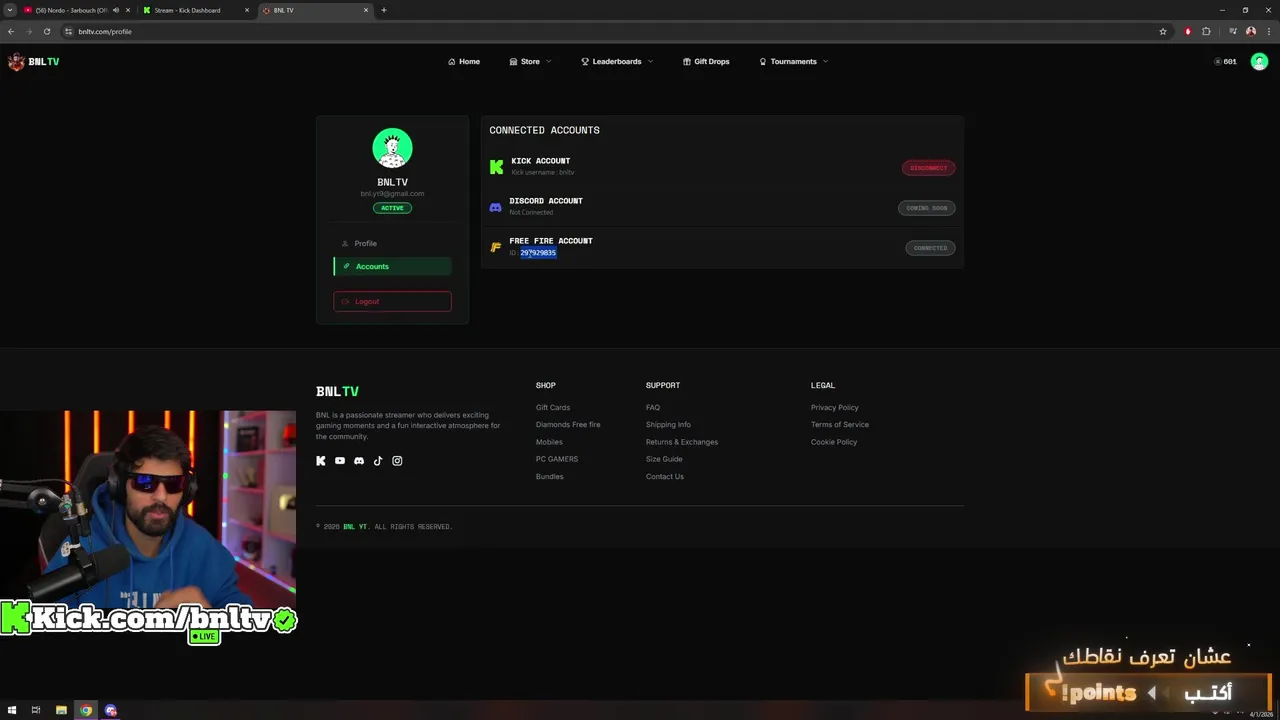The width and height of the screenshot is (1280, 720).
Task: Mute the audio on YouTube tab
Action: click(x=116, y=10)
